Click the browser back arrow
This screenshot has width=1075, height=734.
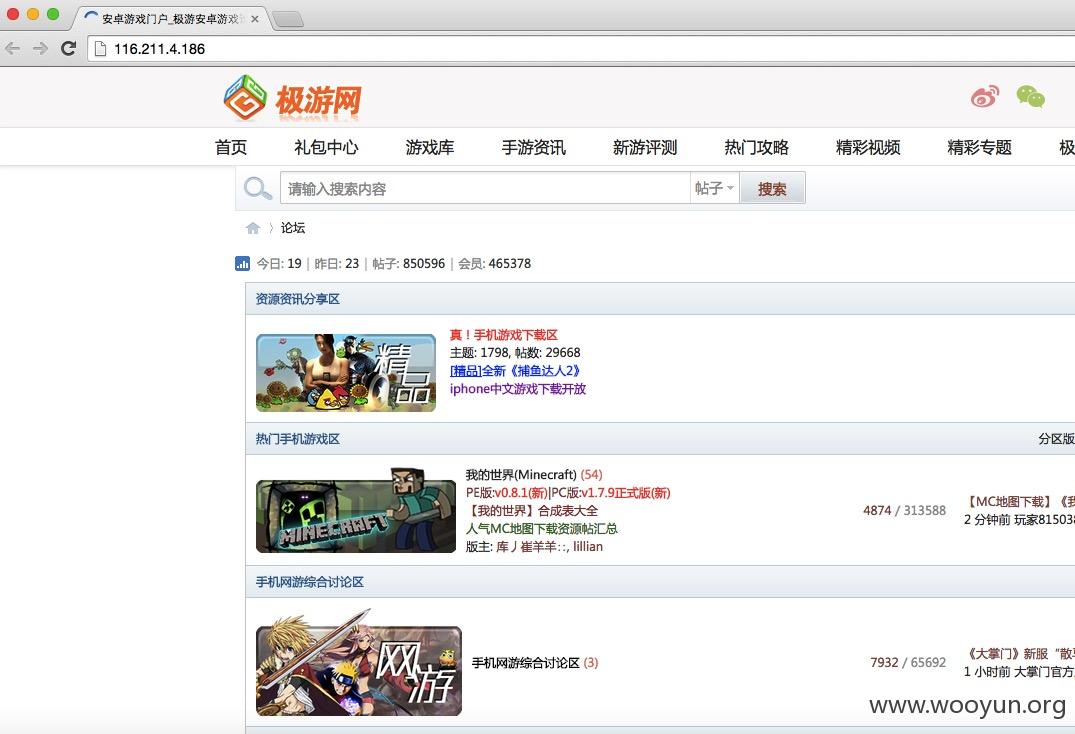pos(12,49)
